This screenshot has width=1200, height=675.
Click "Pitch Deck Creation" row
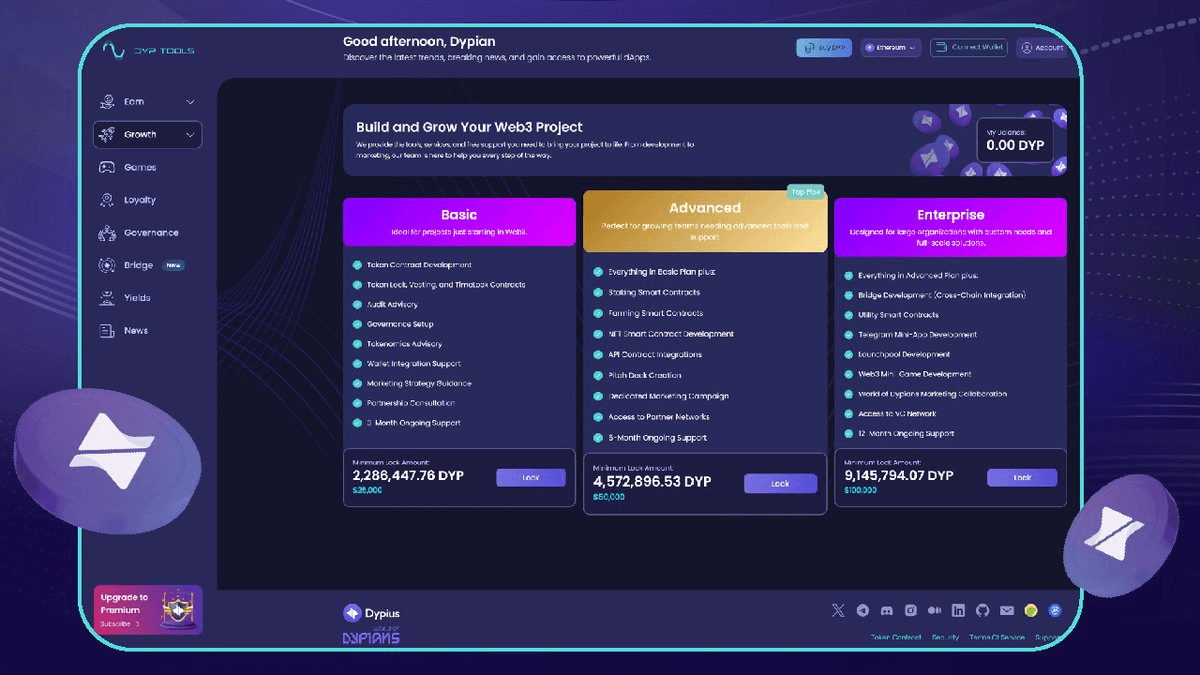click(645, 376)
